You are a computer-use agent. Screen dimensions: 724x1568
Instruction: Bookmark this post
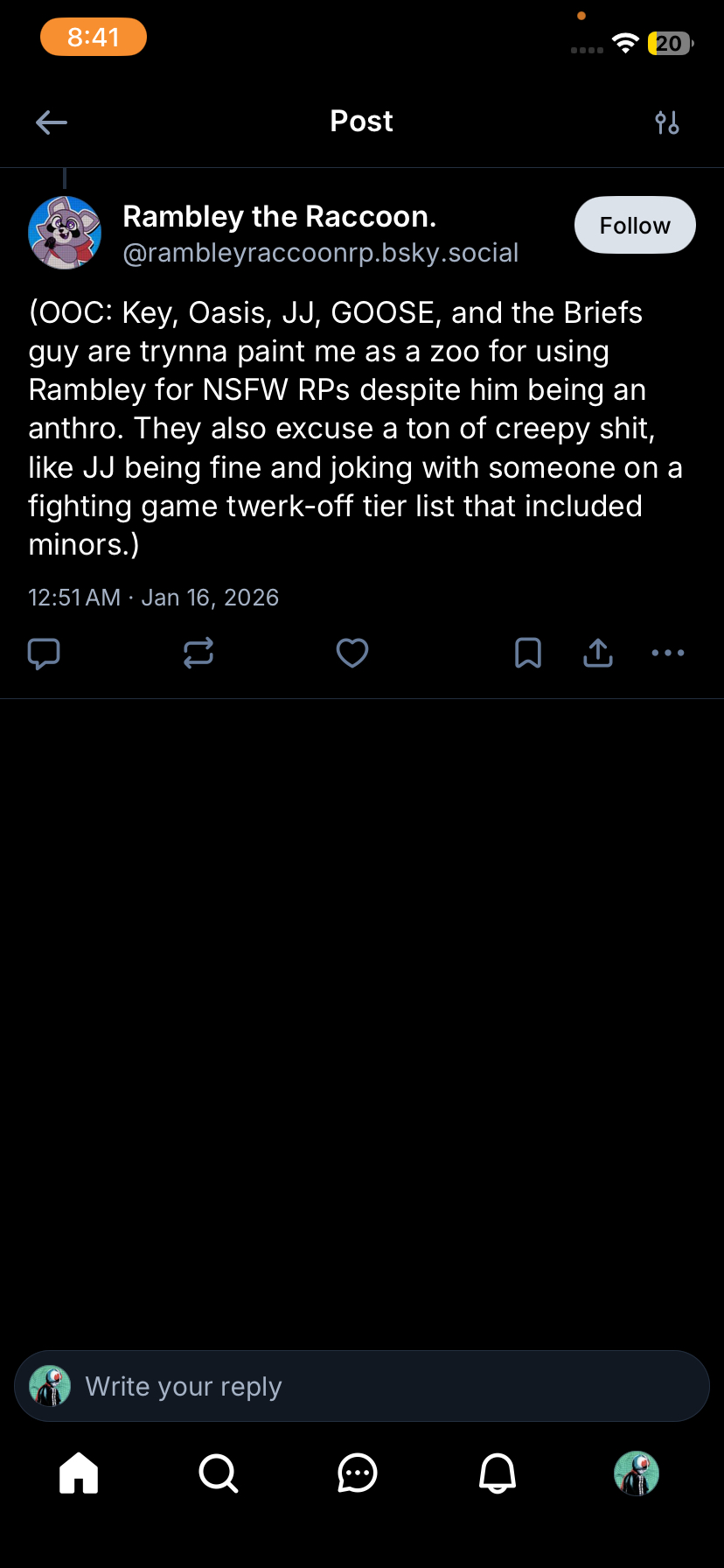click(528, 653)
